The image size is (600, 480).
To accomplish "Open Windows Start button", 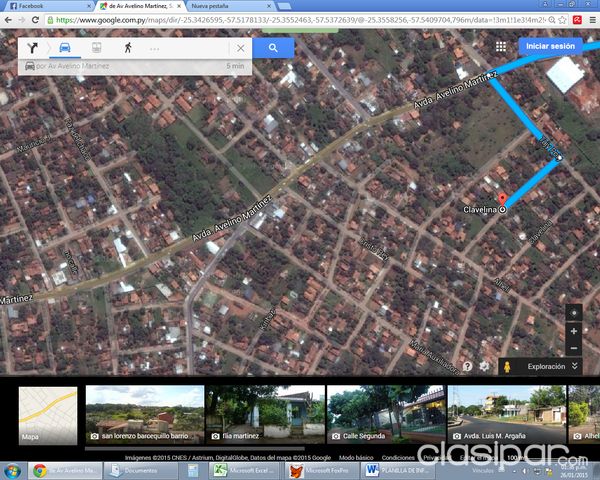I will point(12,470).
